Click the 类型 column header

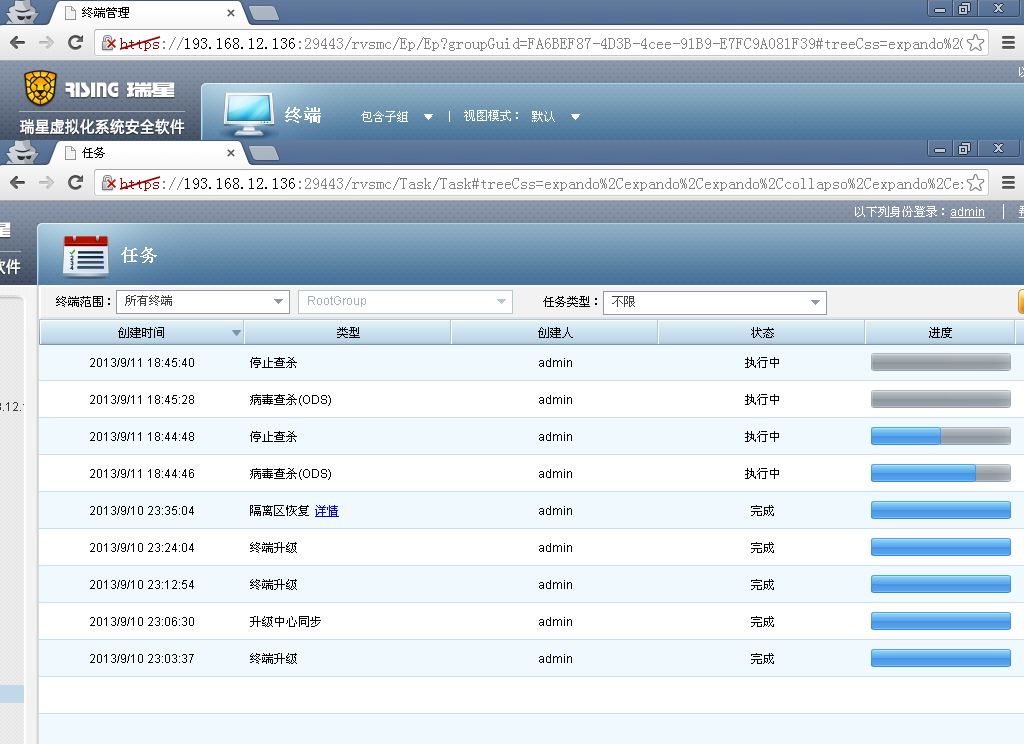(x=347, y=332)
